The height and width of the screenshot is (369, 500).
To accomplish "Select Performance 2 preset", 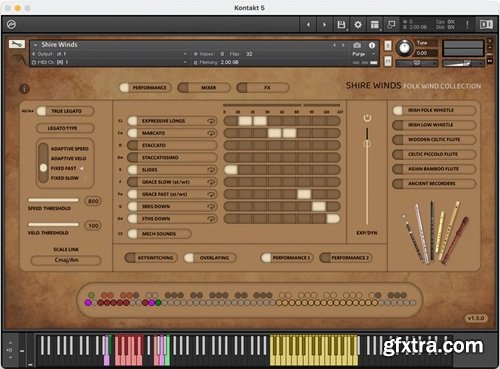I will 346,258.
